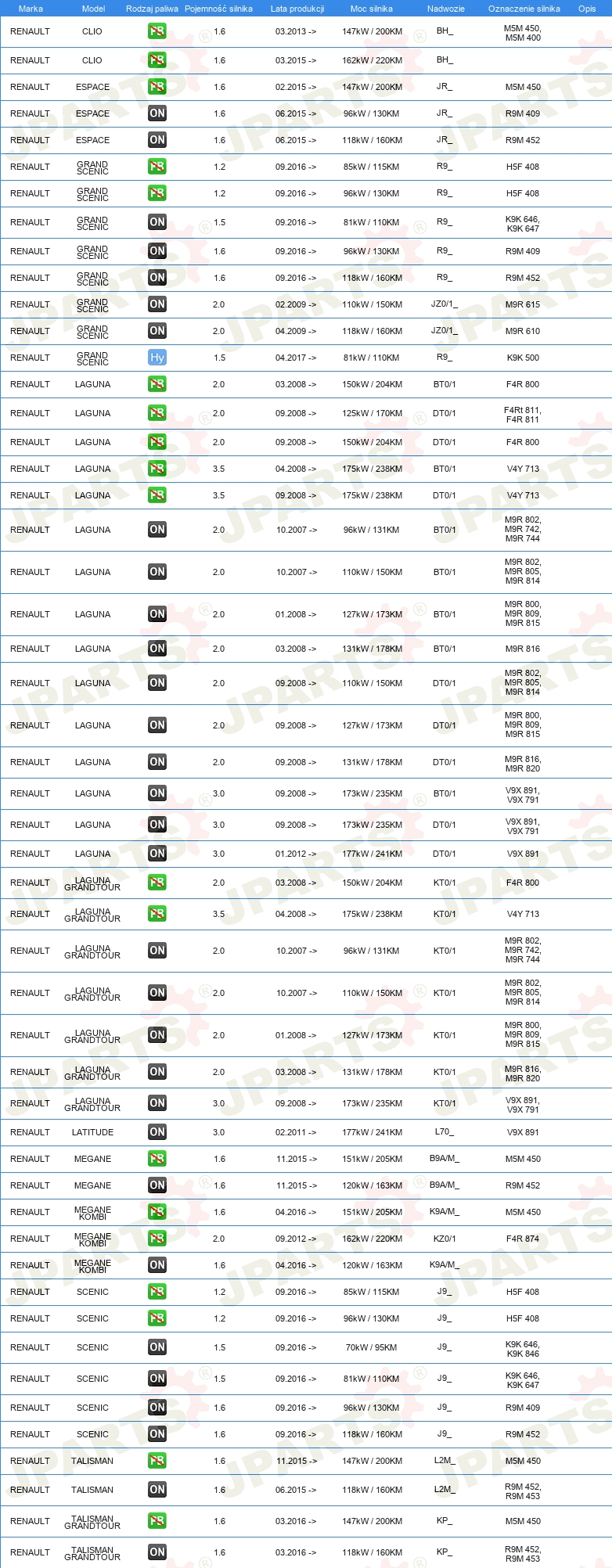
Task: Click the Model column header
Action: tap(93, 9)
